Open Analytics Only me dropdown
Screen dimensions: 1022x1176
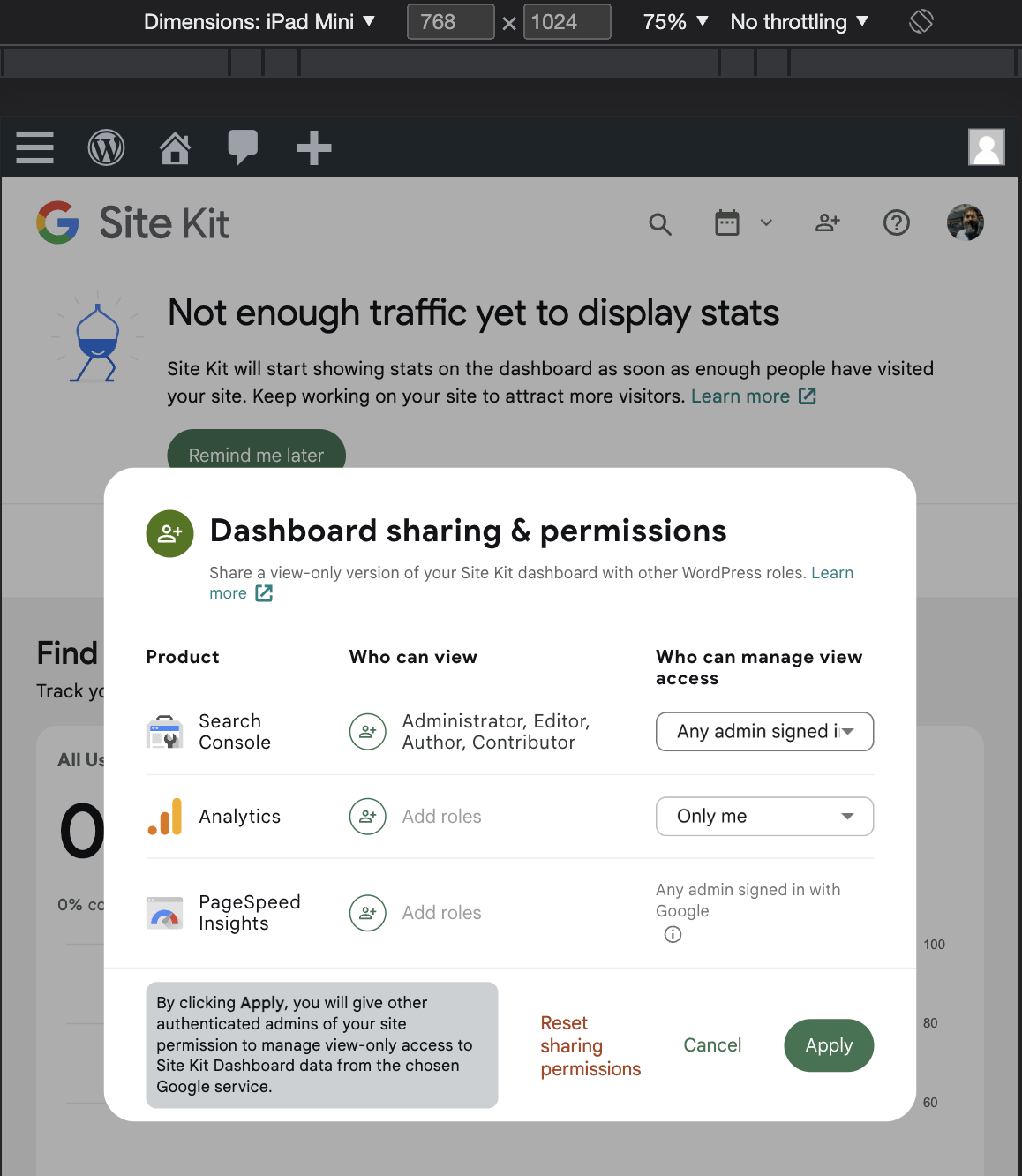click(765, 817)
